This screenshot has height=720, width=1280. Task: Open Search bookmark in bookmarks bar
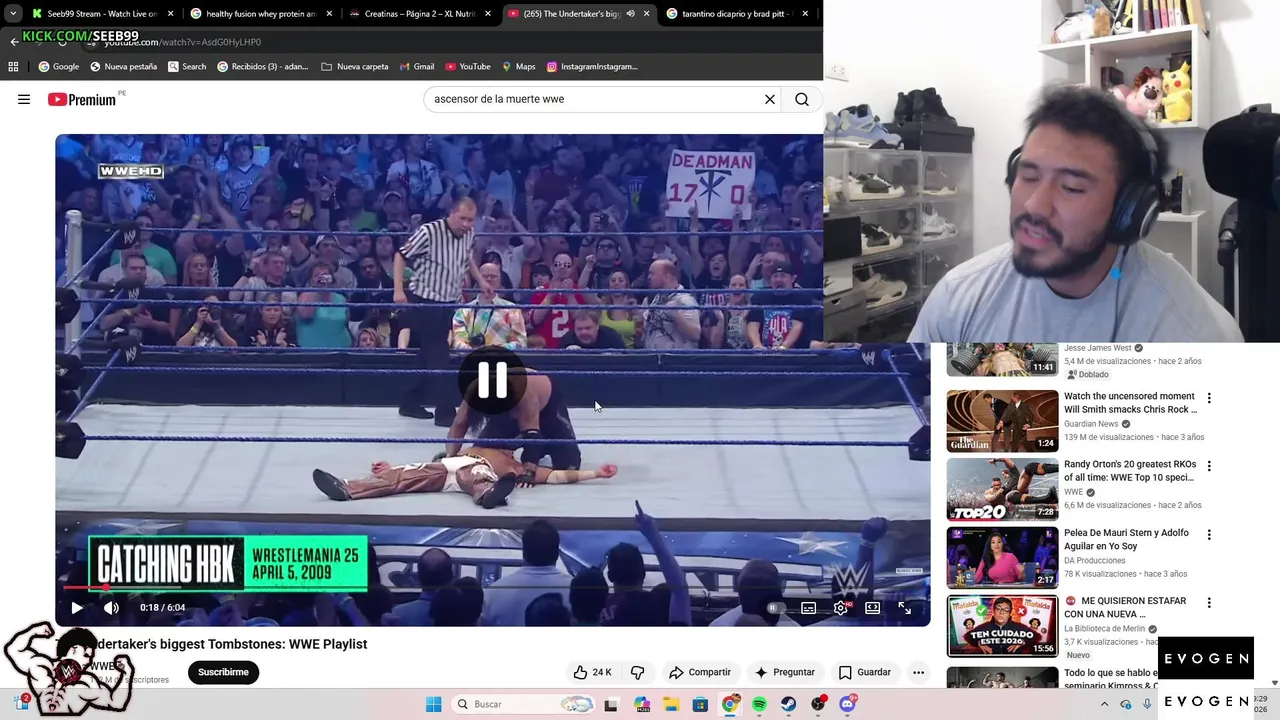pyautogui.click(x=187, y=67)
